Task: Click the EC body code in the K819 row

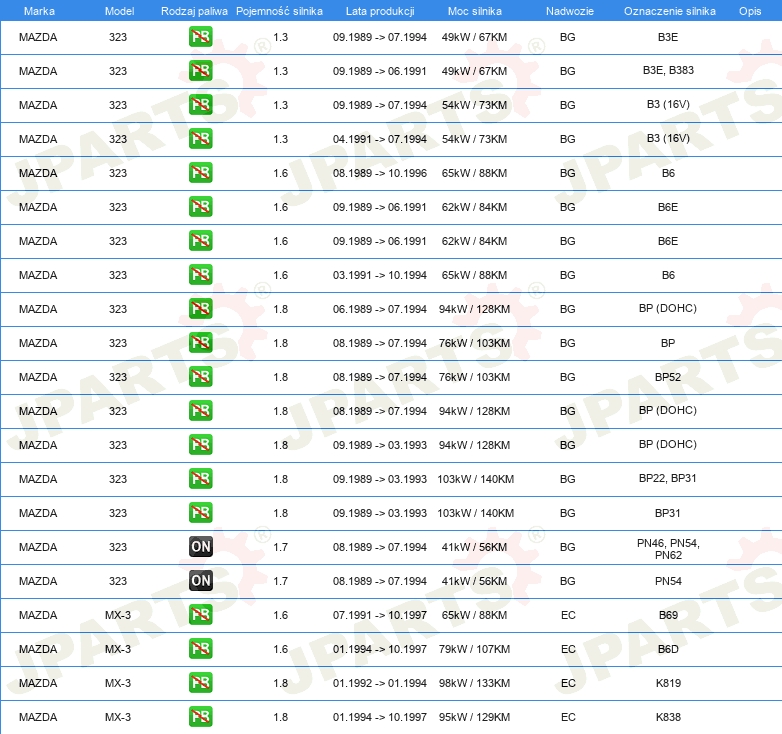Action: [x=568, y=683]
